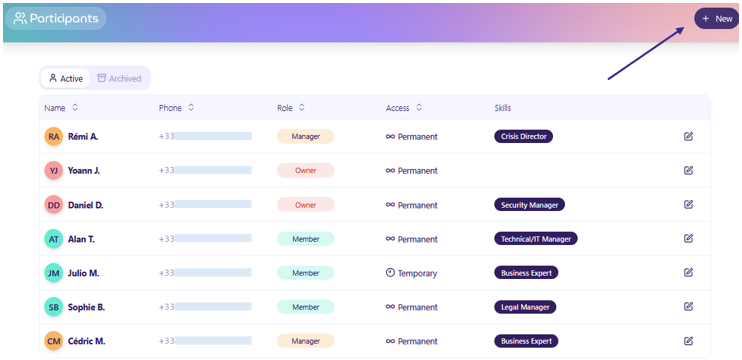Viewport: 742px width, 360px height.
Task: Click the DD avatar for Daniel D.
Action: coord(53,205)
